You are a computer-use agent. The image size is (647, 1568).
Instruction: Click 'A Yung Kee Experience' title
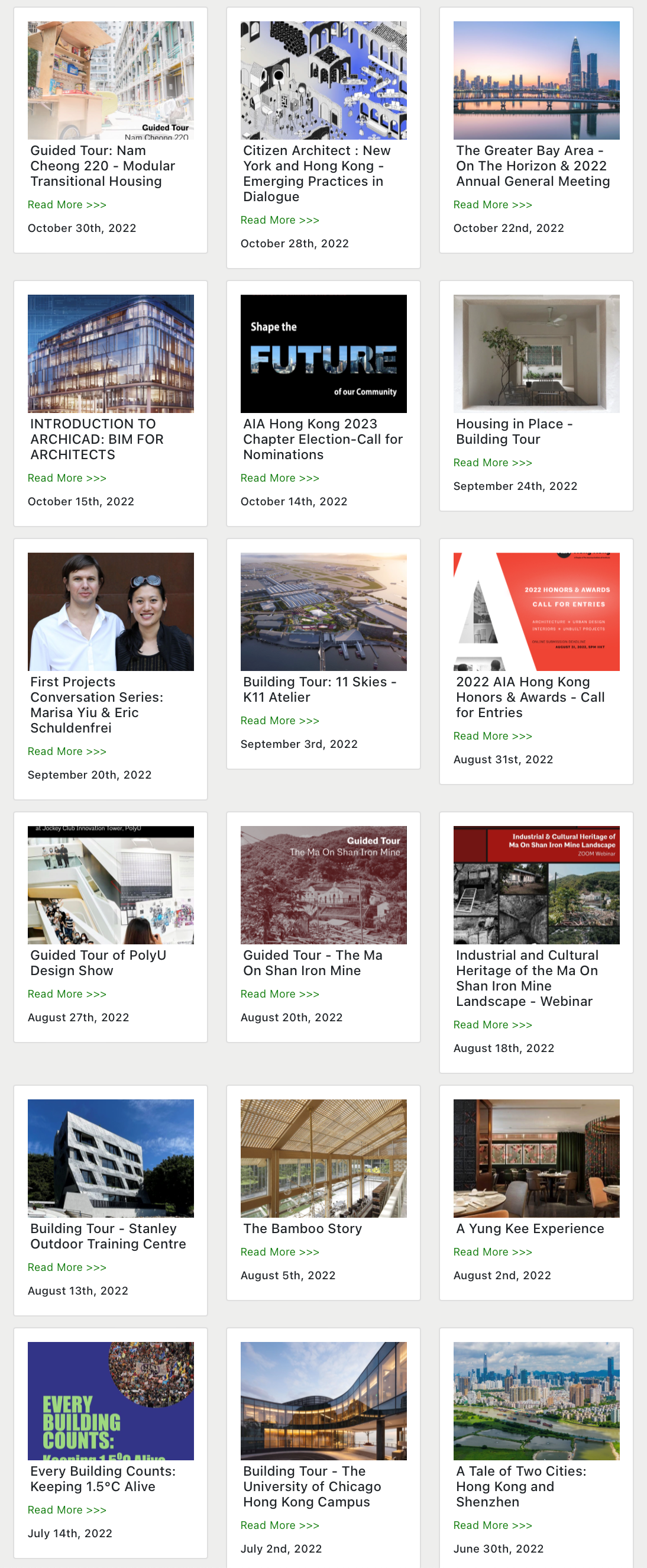[x=530, y=1228]
